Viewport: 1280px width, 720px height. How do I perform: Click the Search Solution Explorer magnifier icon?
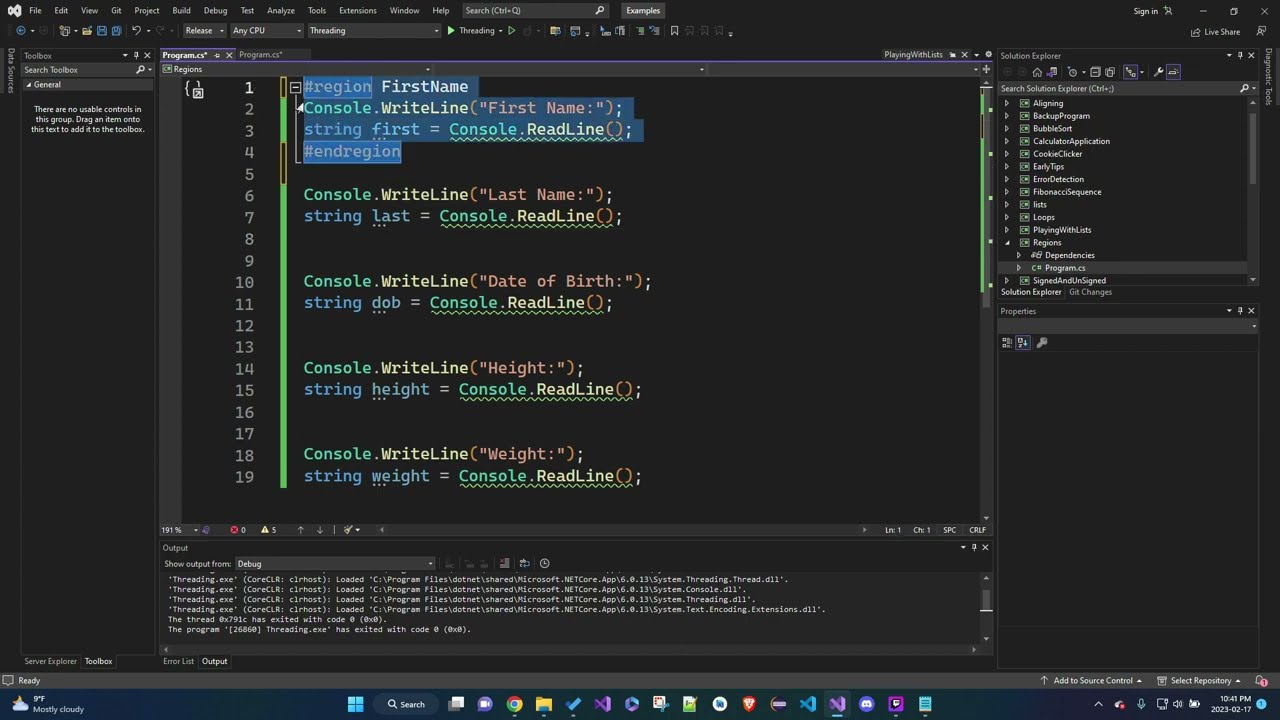[x=1244, y=88]
